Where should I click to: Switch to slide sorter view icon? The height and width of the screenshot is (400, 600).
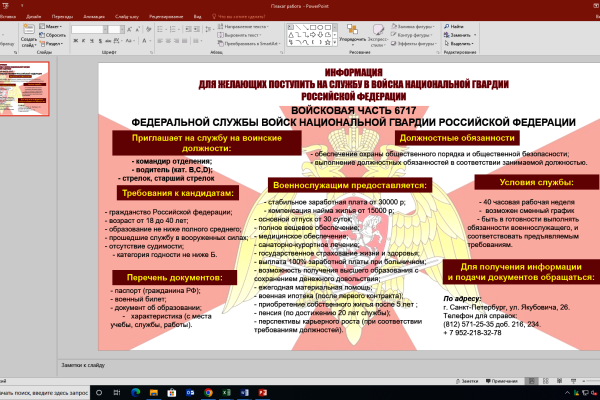click(x=546, y=381)
